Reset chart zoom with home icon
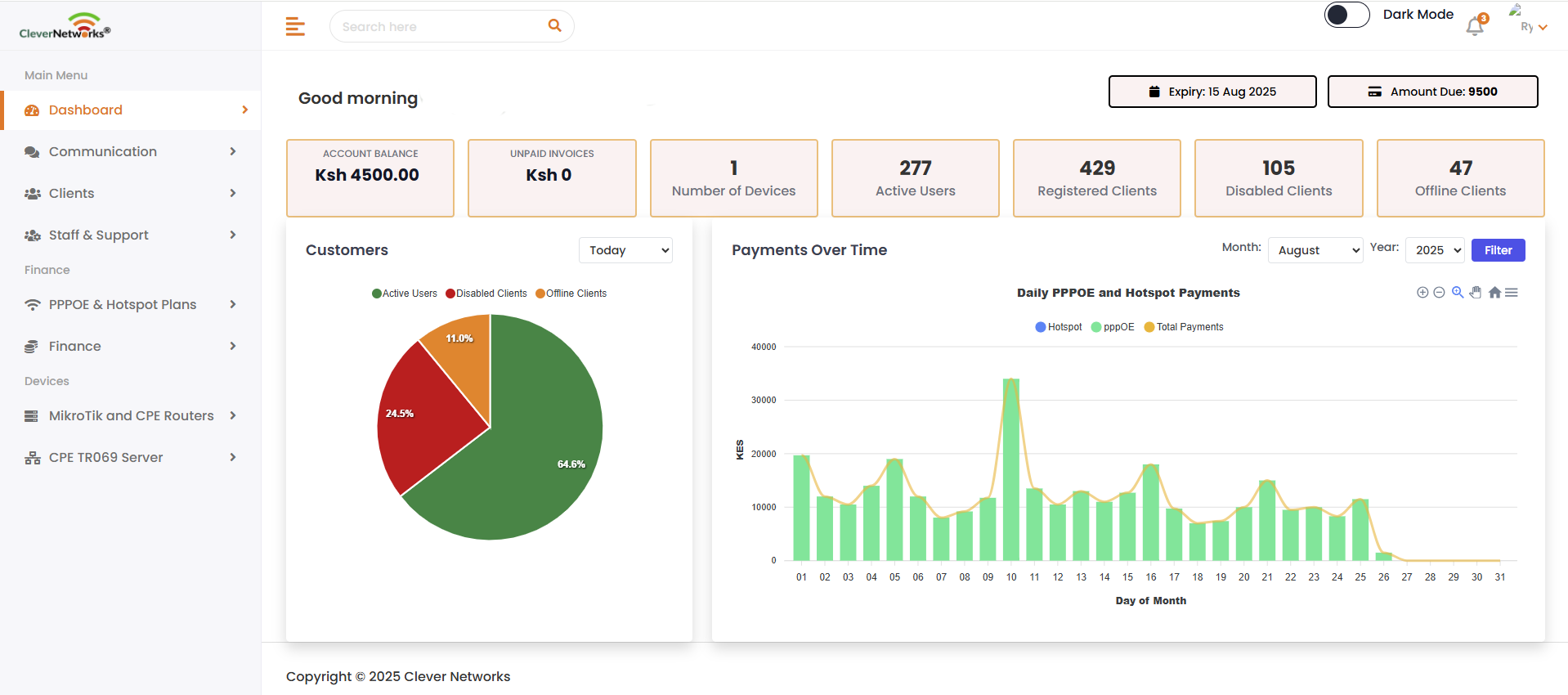 click(1494, 293)
